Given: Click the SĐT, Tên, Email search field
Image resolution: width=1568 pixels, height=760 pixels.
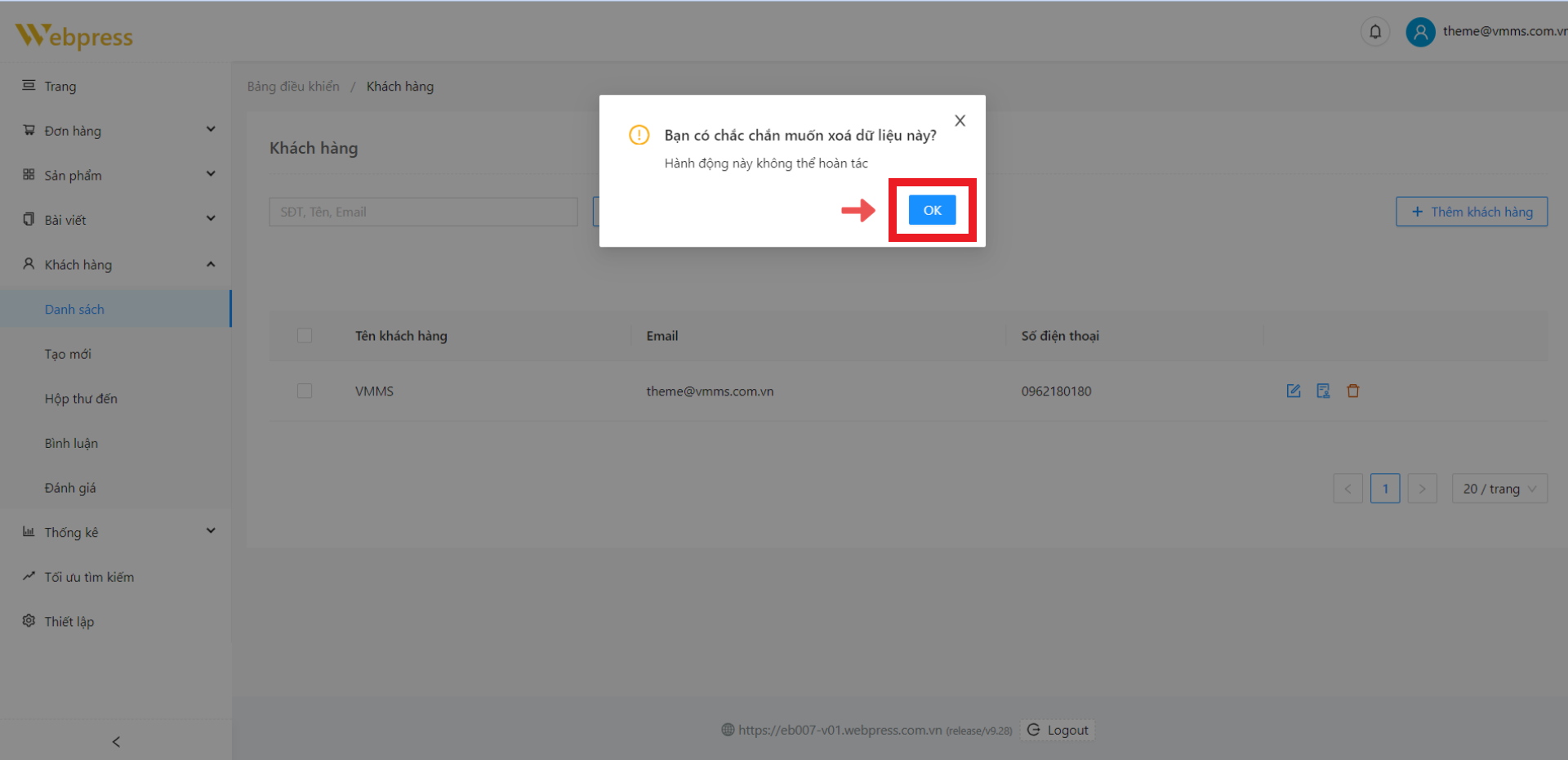Looking at the screenshot, I should point(423,212).
